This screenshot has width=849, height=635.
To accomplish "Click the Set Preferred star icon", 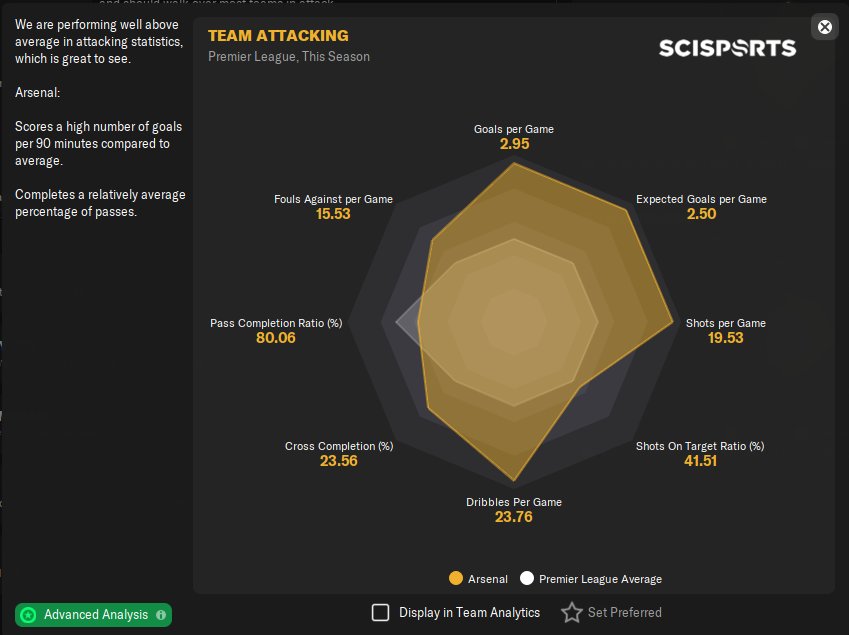I will coord(571,612).
